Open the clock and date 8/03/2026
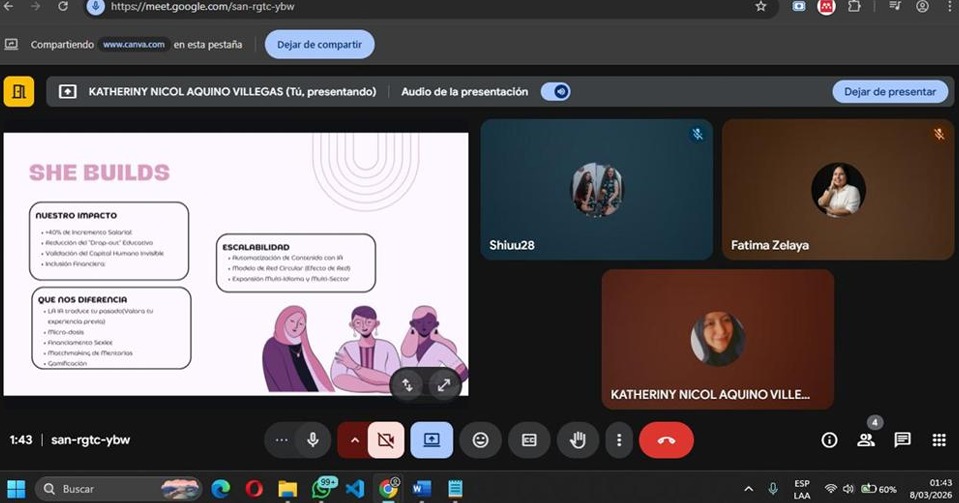This screenshot has width=959, height=503. (931, 489)
